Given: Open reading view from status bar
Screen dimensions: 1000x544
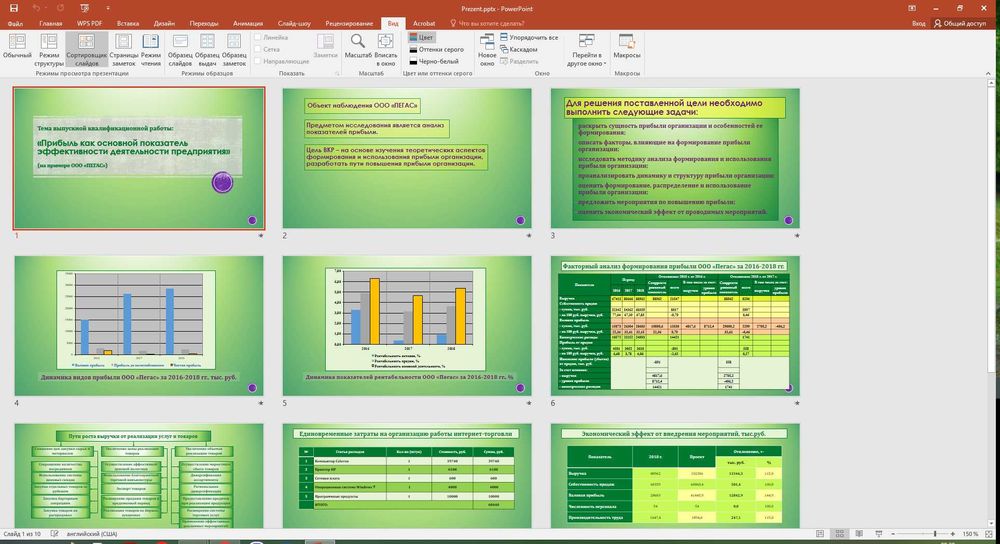Looking at the screenshot, I should coord(859,534).
